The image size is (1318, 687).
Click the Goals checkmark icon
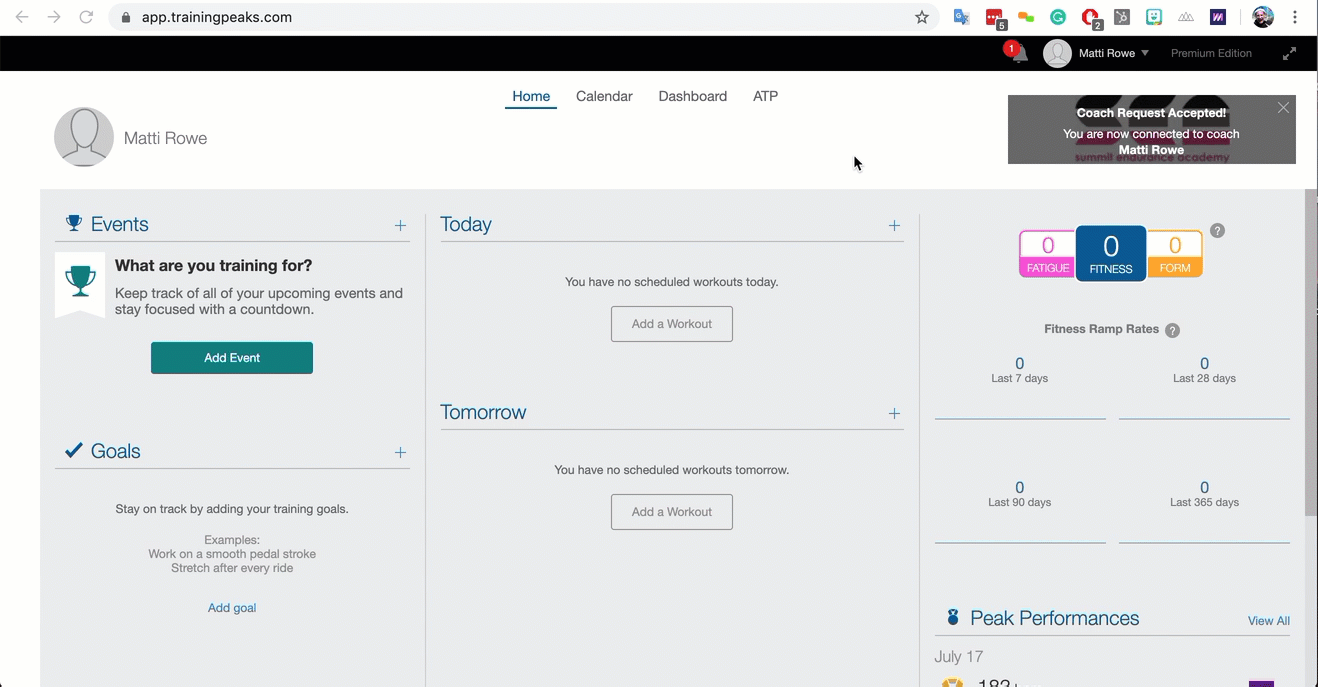click(x=74, y=450)
